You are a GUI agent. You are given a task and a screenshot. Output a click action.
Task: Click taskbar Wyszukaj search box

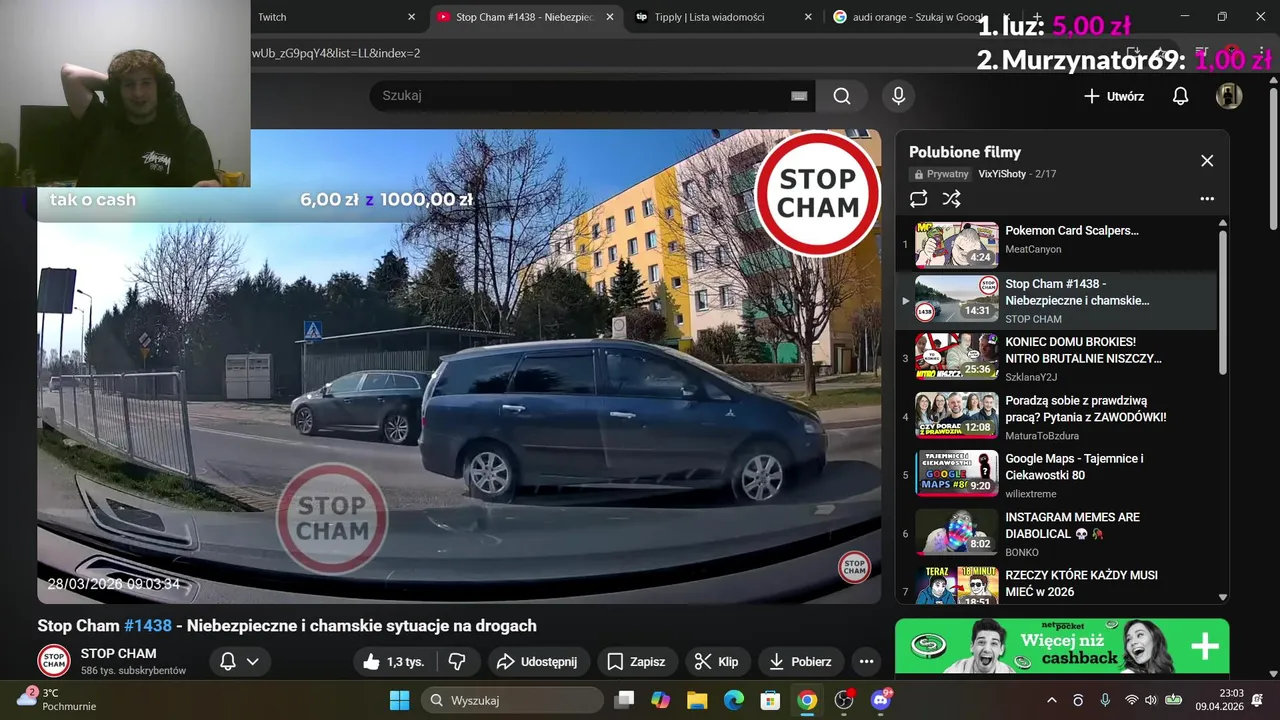pos(512,700)
